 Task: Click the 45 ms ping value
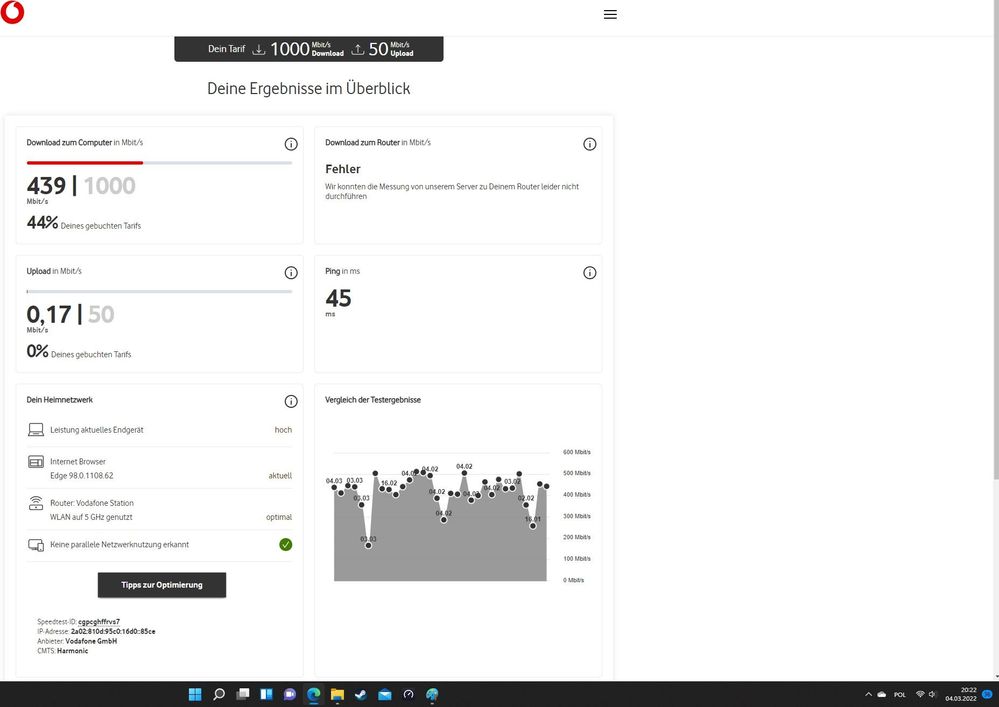click(338, 298)
